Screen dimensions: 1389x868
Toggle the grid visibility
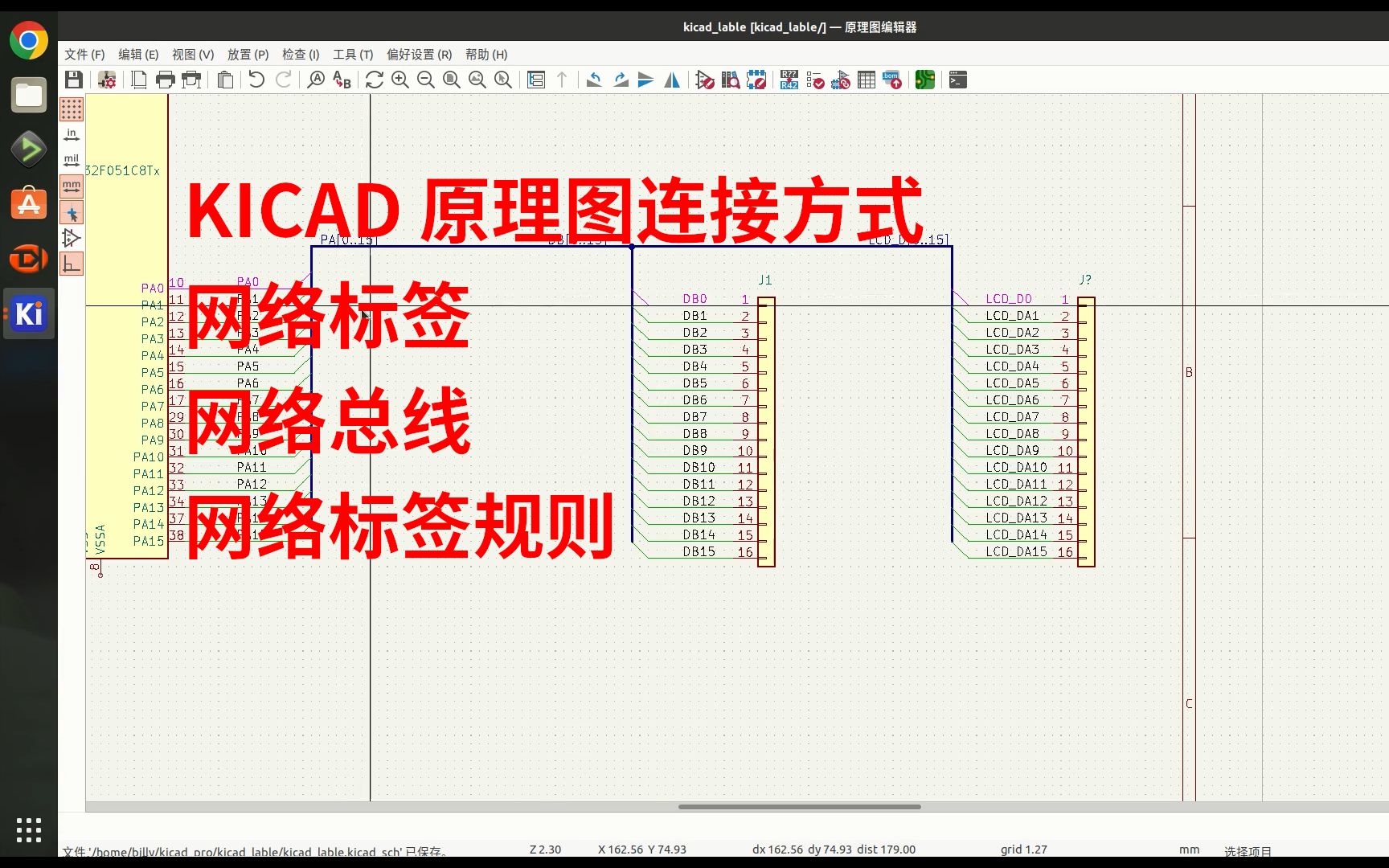pyautogui.click(x=72, y=110)
